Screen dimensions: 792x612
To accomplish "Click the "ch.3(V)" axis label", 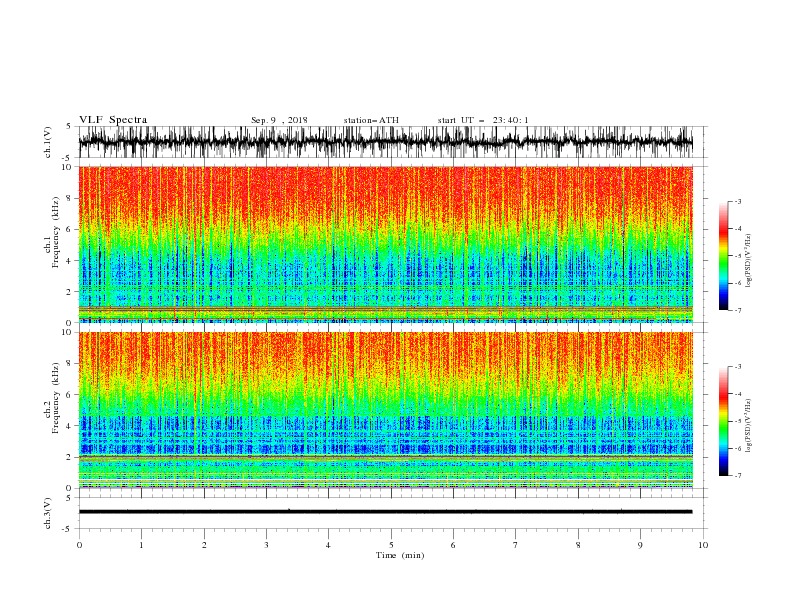I will point(48,513).
